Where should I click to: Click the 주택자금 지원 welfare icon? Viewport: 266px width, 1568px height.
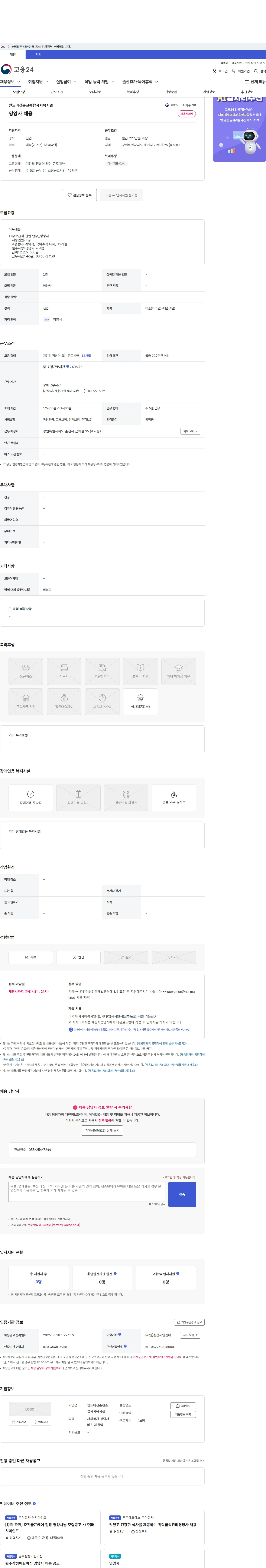coord(26,702)
